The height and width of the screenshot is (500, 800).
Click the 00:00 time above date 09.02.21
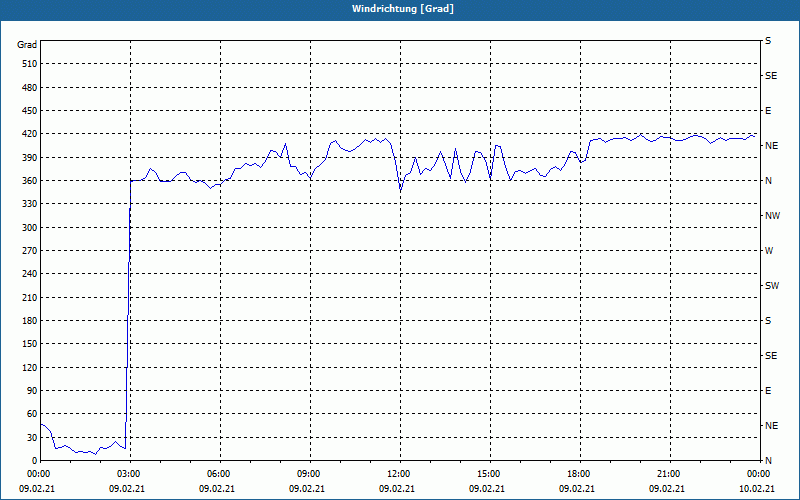(40, 474)
